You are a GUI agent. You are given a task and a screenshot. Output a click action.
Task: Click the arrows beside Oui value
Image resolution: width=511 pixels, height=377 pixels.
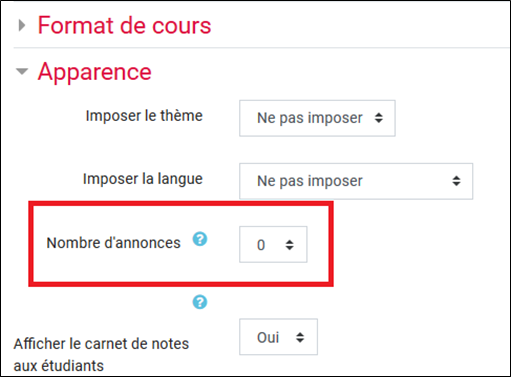pos(300,337)
